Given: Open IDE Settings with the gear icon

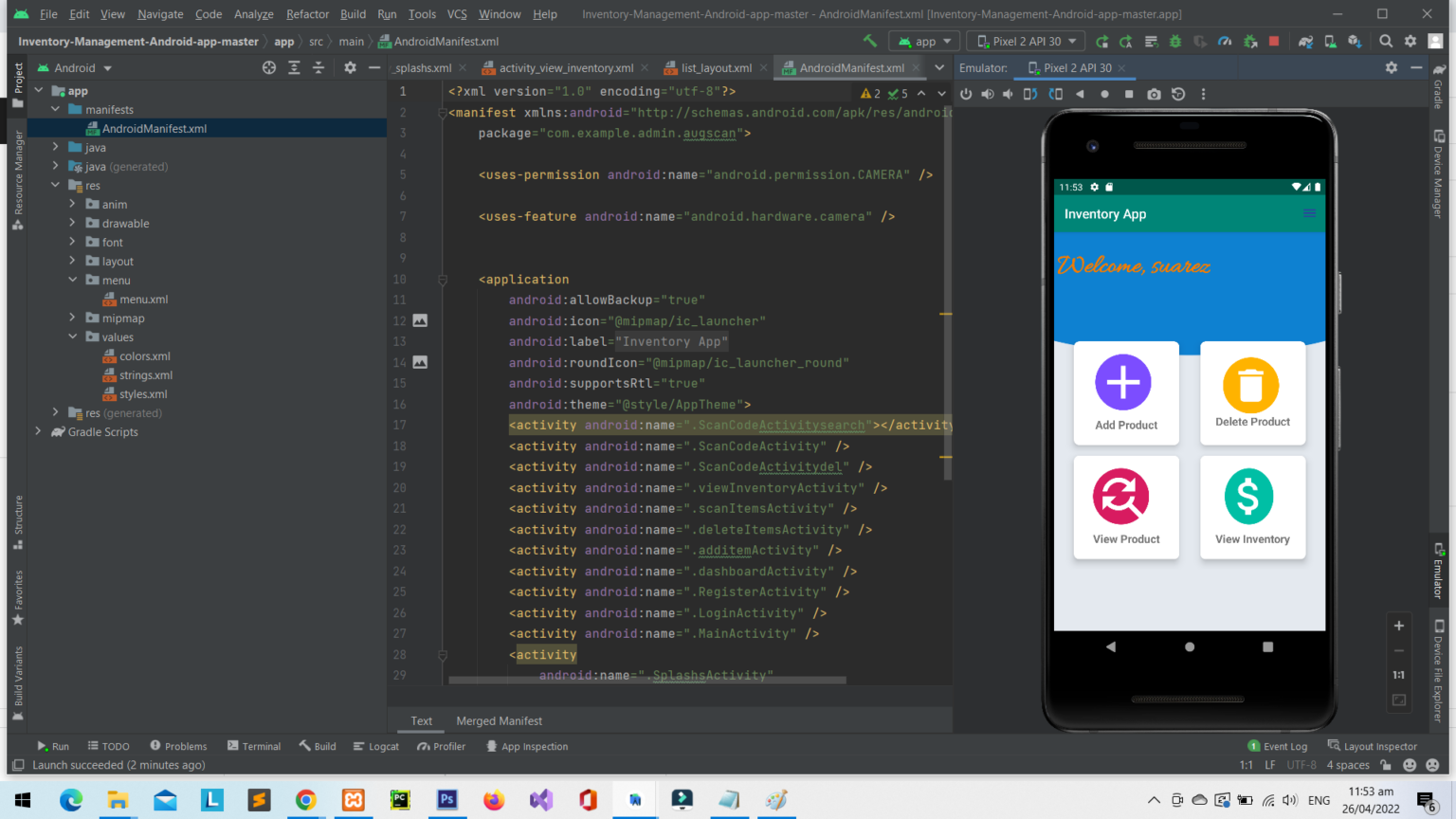Looking at the screenshot, I should tap(1411, 42).
